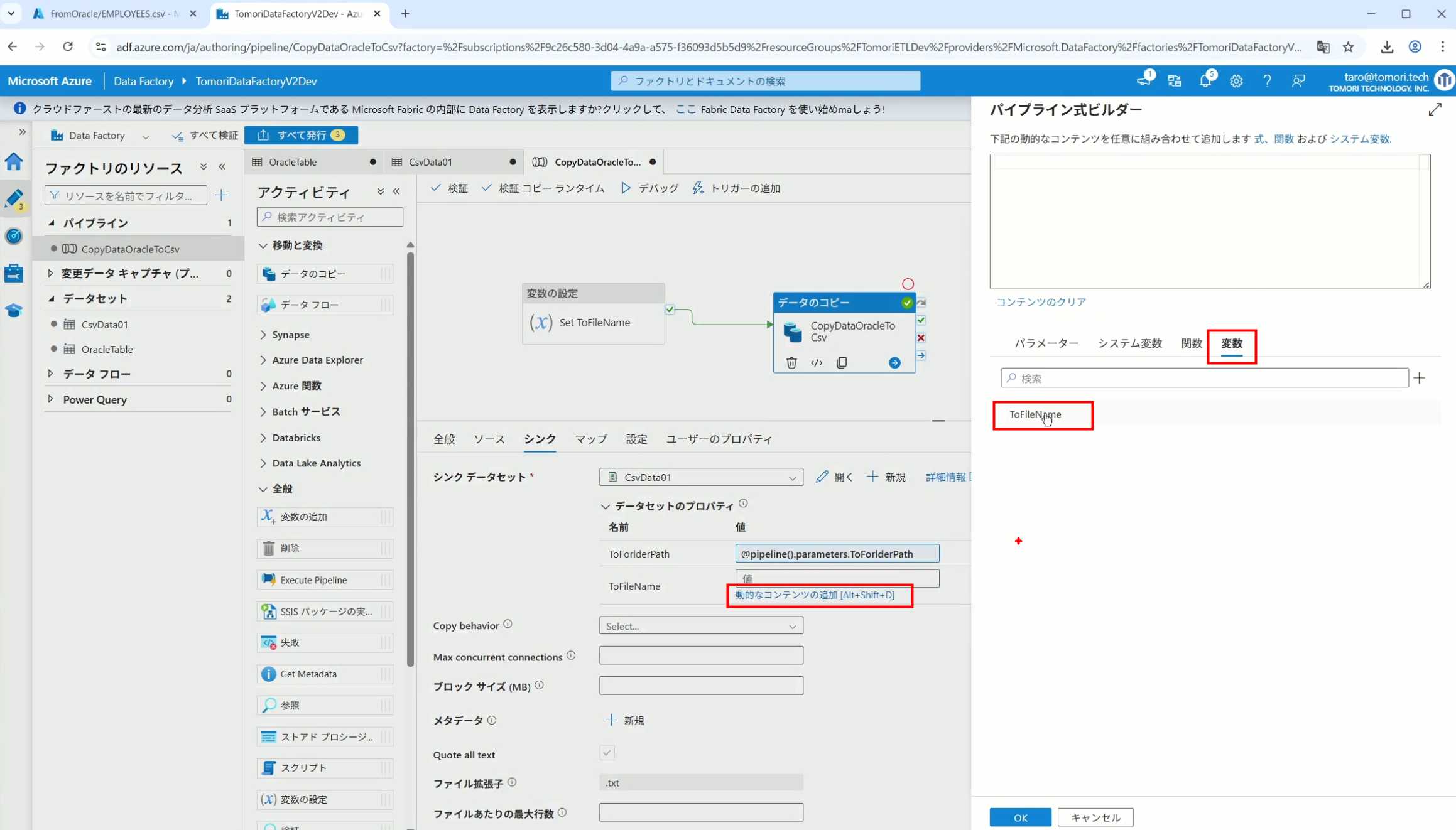Expand the expression builder panel fullscreen
Image resolution: width=1456 pixels, height=830 pixels.
[1435, 110]
